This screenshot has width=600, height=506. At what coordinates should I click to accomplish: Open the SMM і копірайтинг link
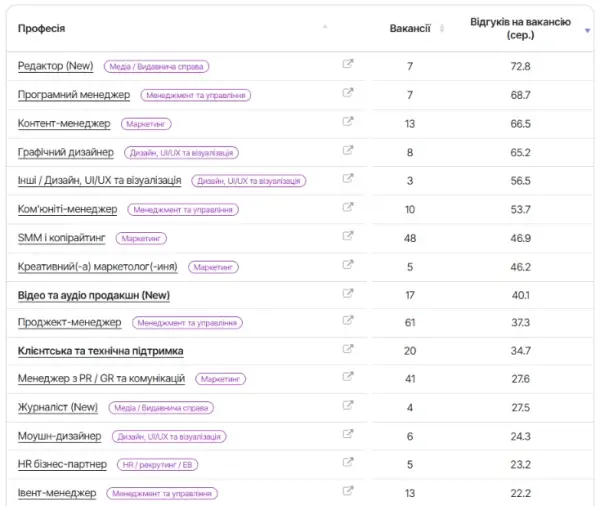tap(61, 238)
